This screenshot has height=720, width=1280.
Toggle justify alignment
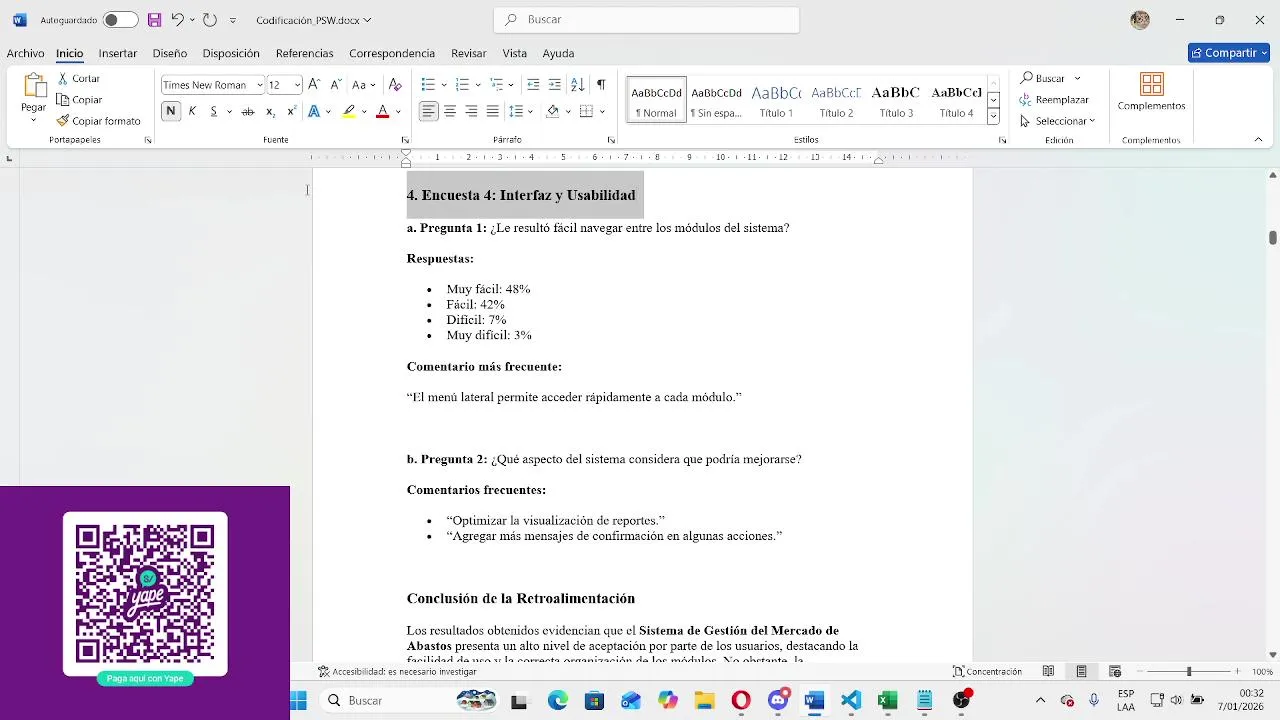point(493,111)
